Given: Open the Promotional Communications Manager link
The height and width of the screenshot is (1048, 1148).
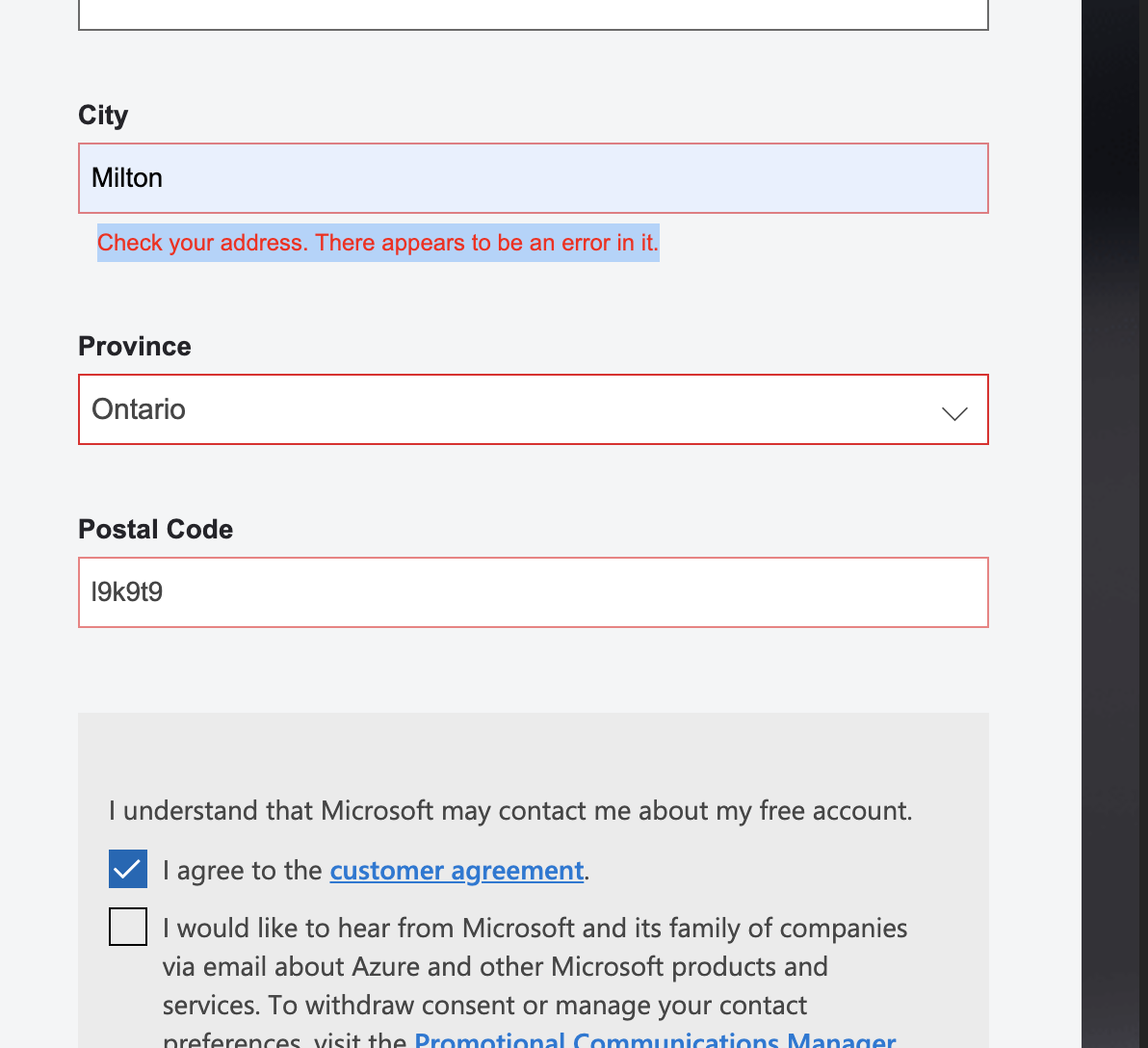Looking at the screenshot, I should click(x=655, y=1040).
